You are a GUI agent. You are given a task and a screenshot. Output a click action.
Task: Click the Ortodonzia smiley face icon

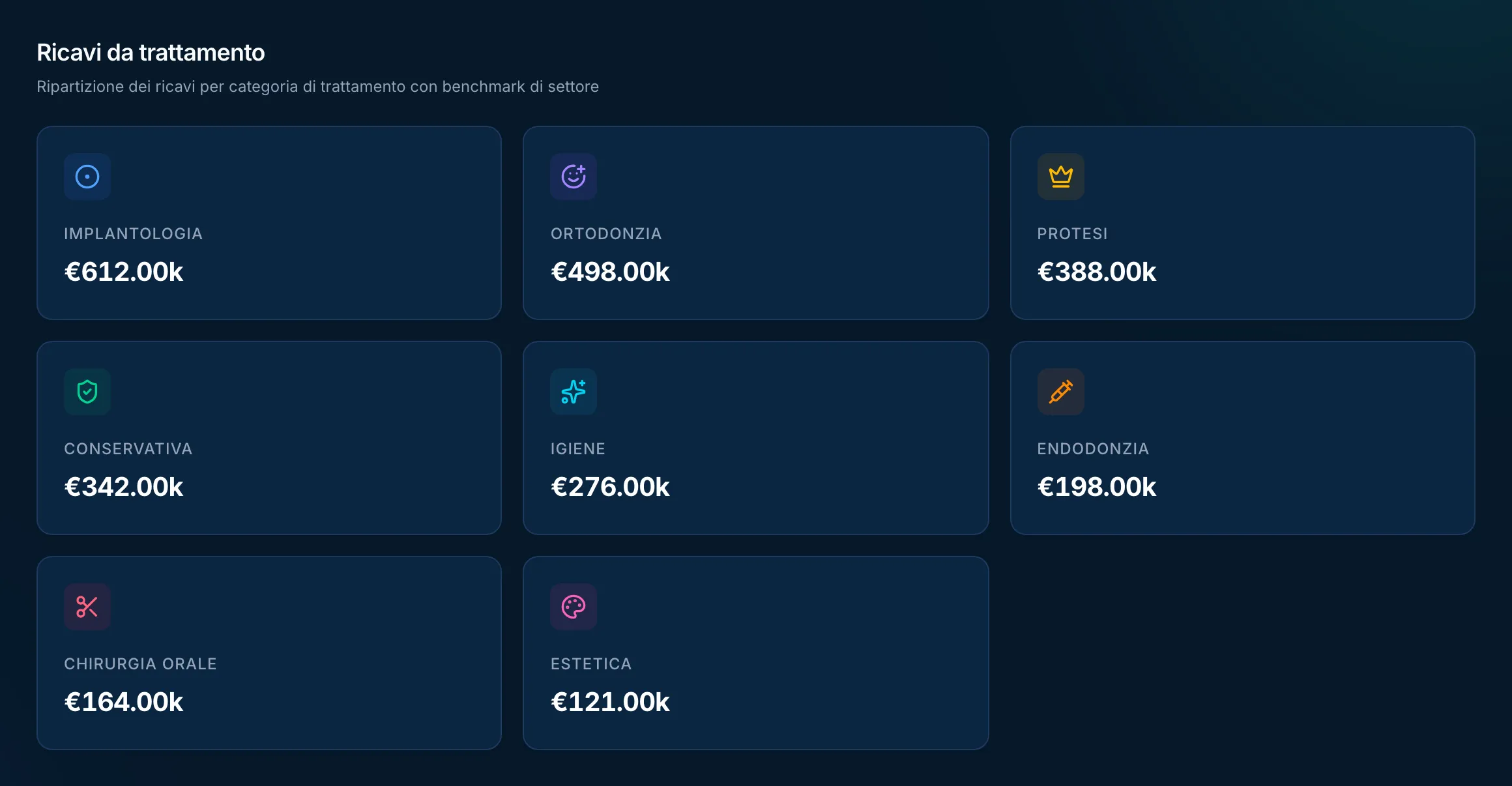click(574, 177)
